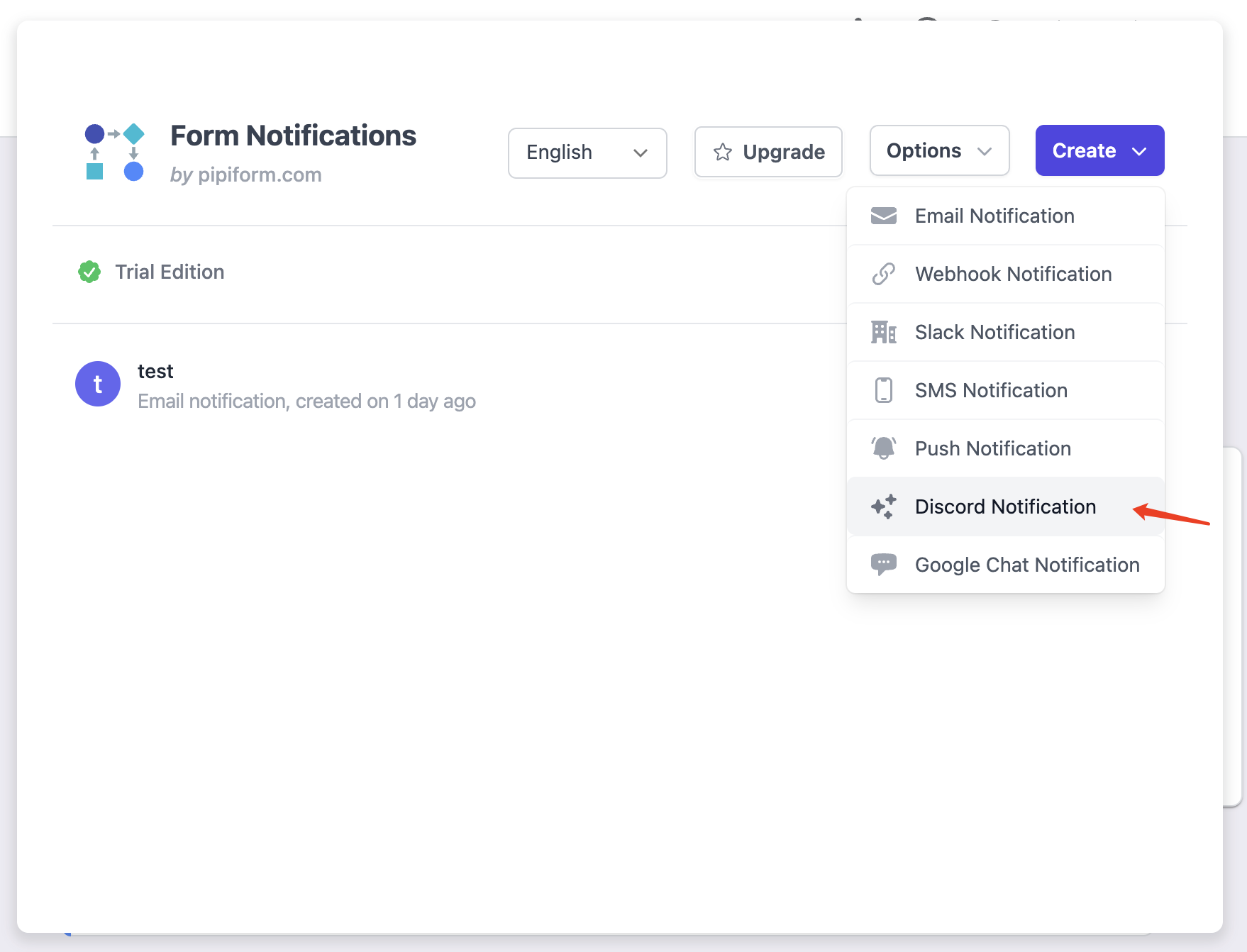Viewport: 1247px width, 952px height.
Task: Open the English language dropdown
Action: (587, 153)
